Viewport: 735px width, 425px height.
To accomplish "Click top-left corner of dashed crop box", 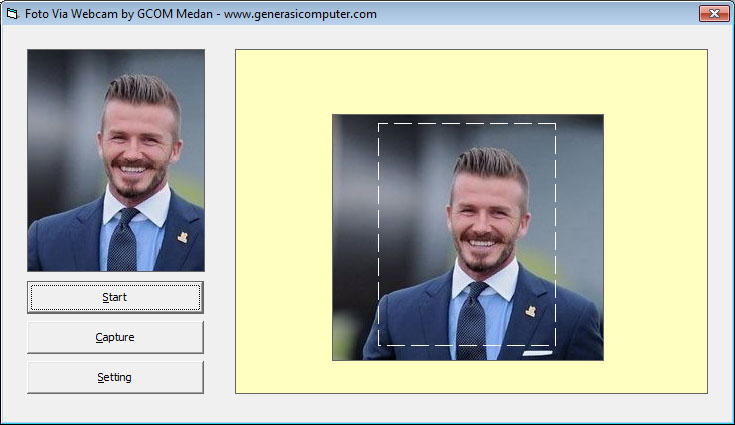I will point(378,124).
